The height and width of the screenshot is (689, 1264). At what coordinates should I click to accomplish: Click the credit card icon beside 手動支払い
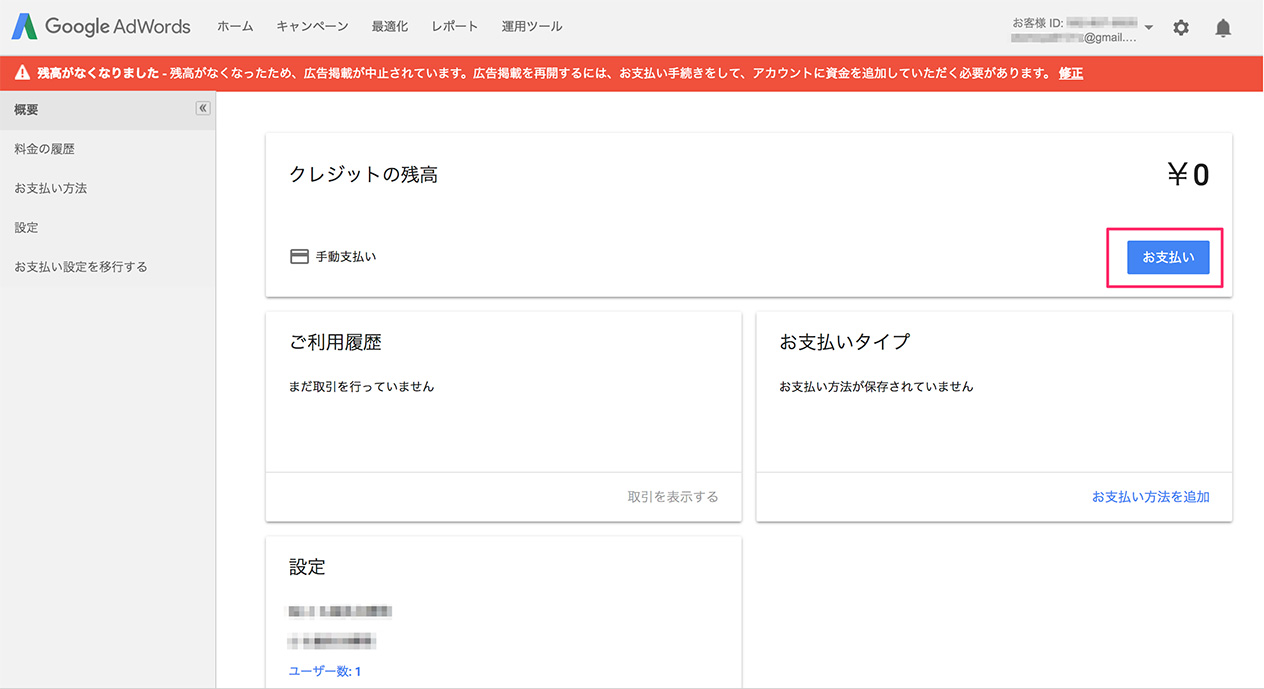pyautogui.click(x=299, y=256)
